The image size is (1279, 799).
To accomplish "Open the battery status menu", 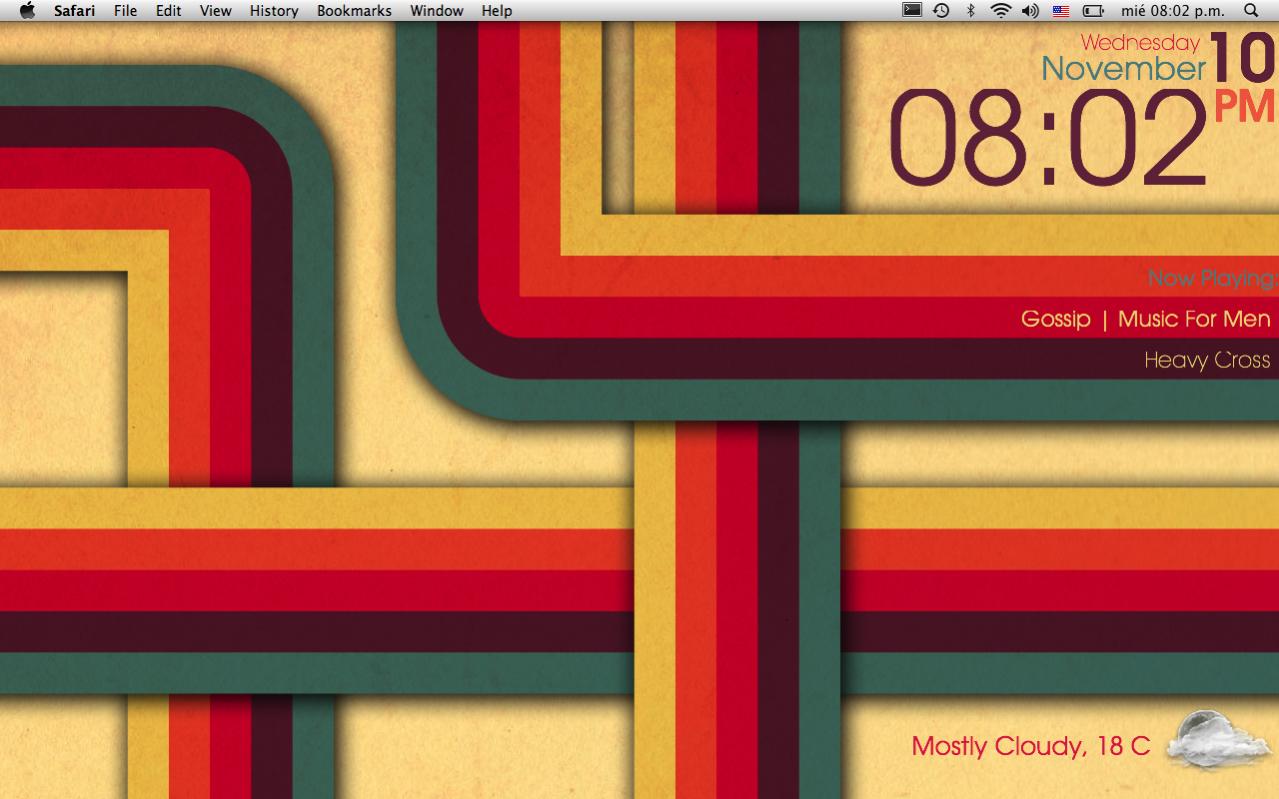I will coord(1094,11).
